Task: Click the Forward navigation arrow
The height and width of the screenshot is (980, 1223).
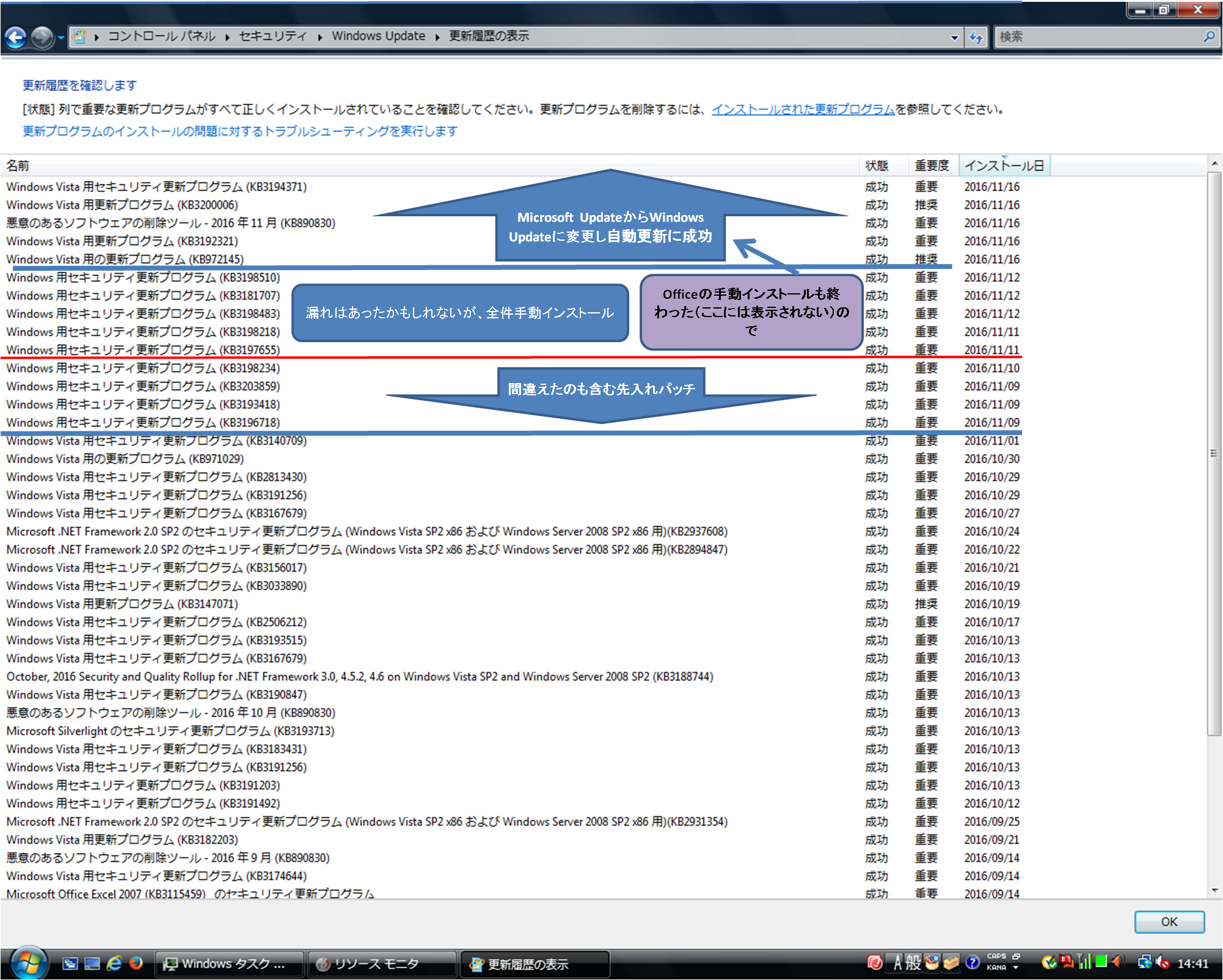Action: (x=42, y=37)
